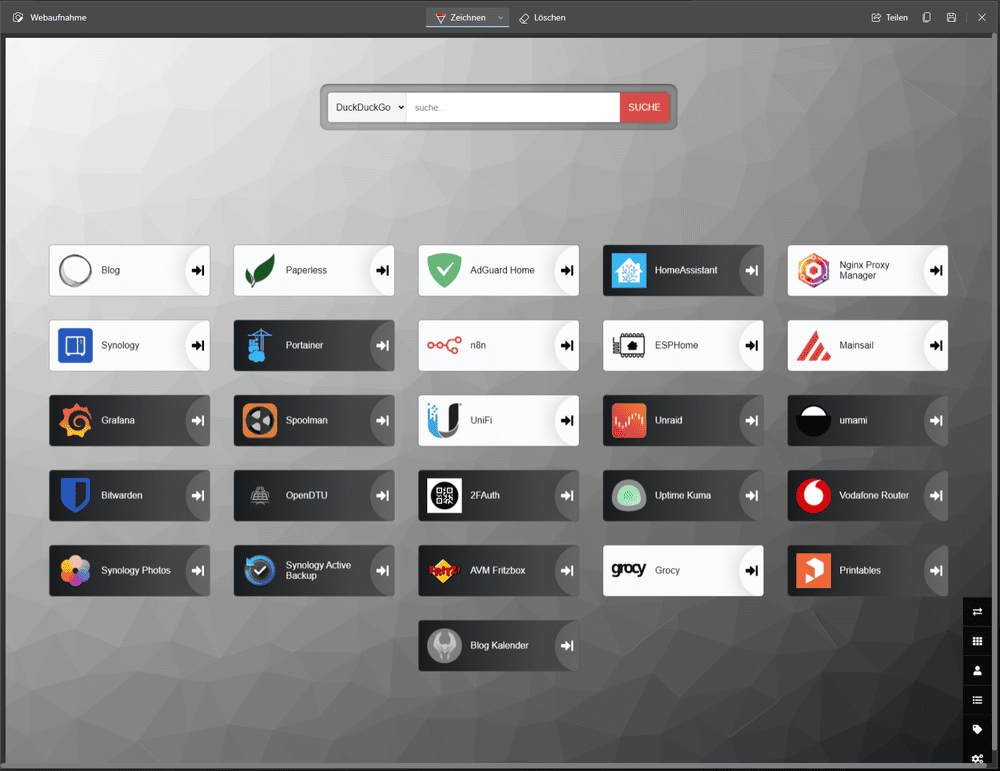Click the Unraid orange icon

click(629, 420)
